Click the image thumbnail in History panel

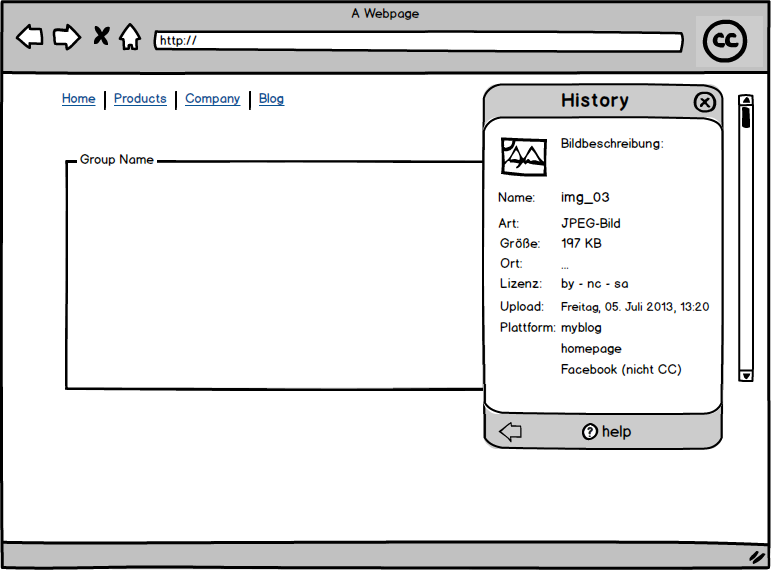524,156
